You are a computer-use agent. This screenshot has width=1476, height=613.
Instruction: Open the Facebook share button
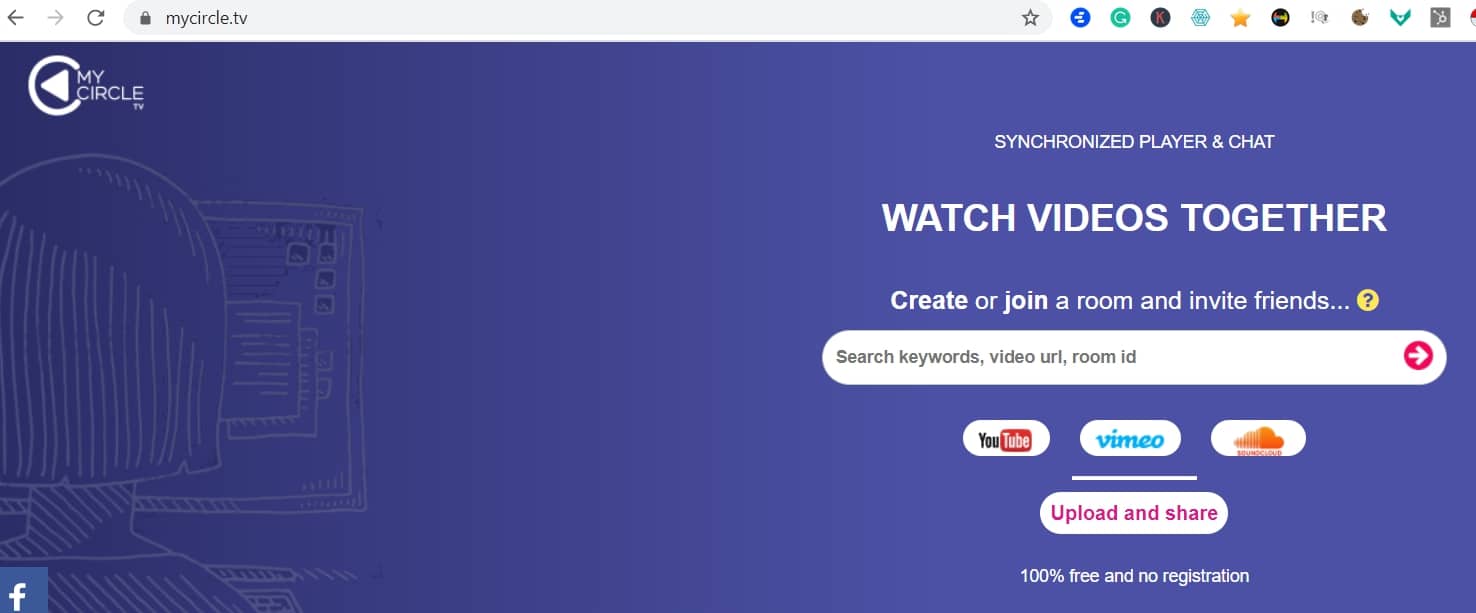(x=24, y=590)
